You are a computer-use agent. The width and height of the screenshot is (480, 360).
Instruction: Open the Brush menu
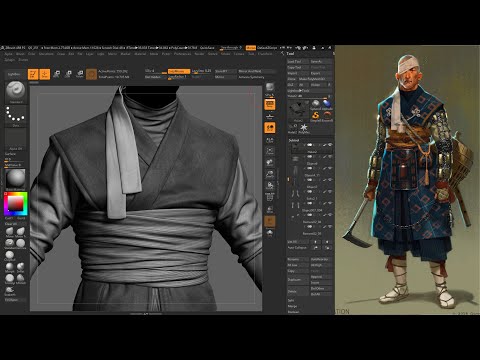pos(21,54)
